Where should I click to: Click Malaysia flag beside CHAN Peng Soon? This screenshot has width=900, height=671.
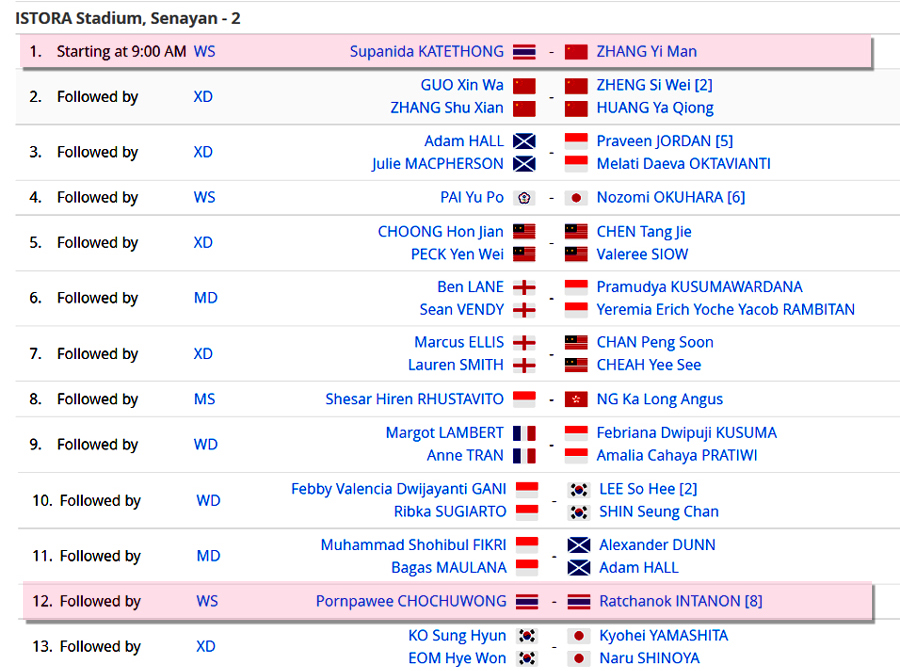tap(576, 343)
